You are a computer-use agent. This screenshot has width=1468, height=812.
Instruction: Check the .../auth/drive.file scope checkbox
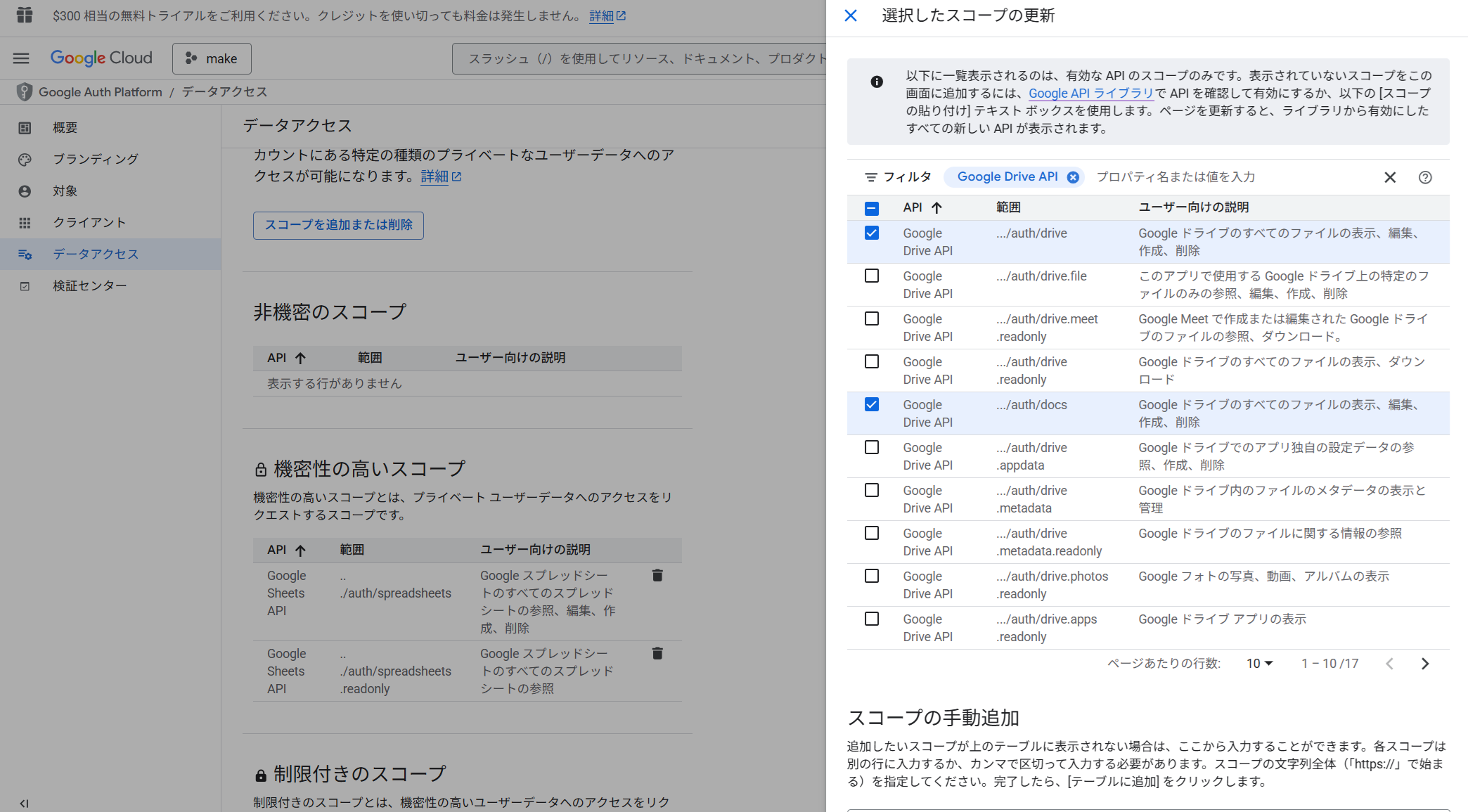coord(871,276)
